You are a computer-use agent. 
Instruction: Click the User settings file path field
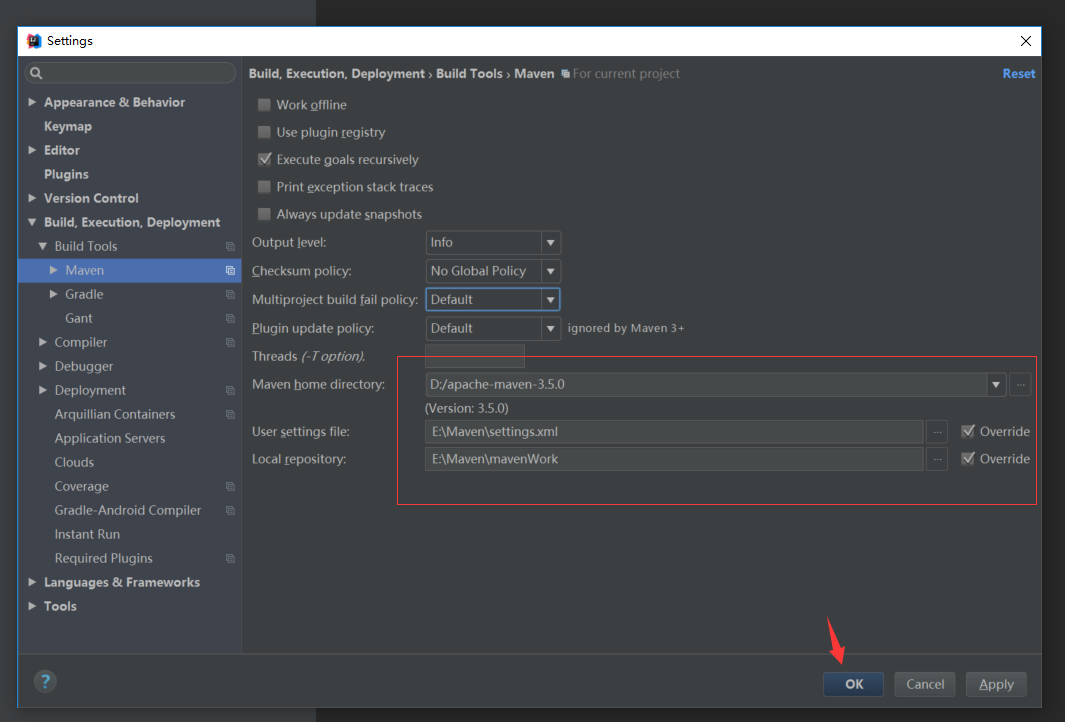(x=674, y=431)
